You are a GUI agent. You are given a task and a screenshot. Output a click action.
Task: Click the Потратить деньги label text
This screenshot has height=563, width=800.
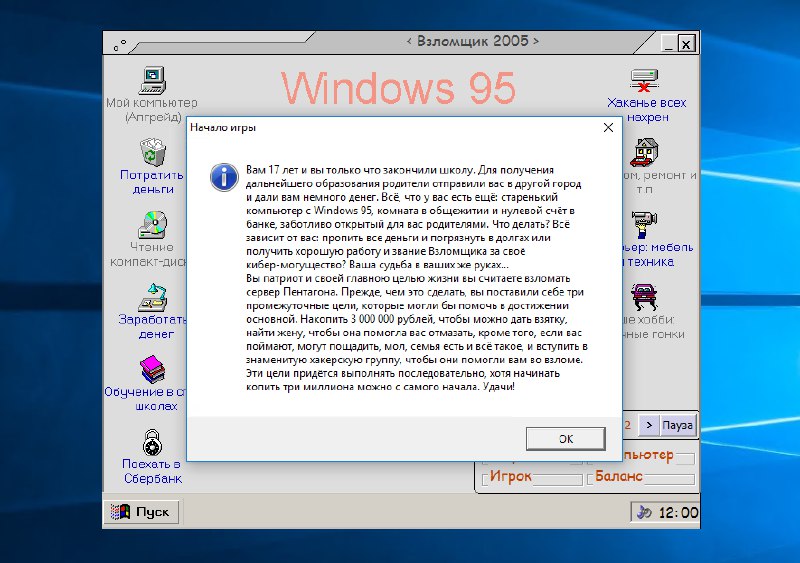click(152, 182)
